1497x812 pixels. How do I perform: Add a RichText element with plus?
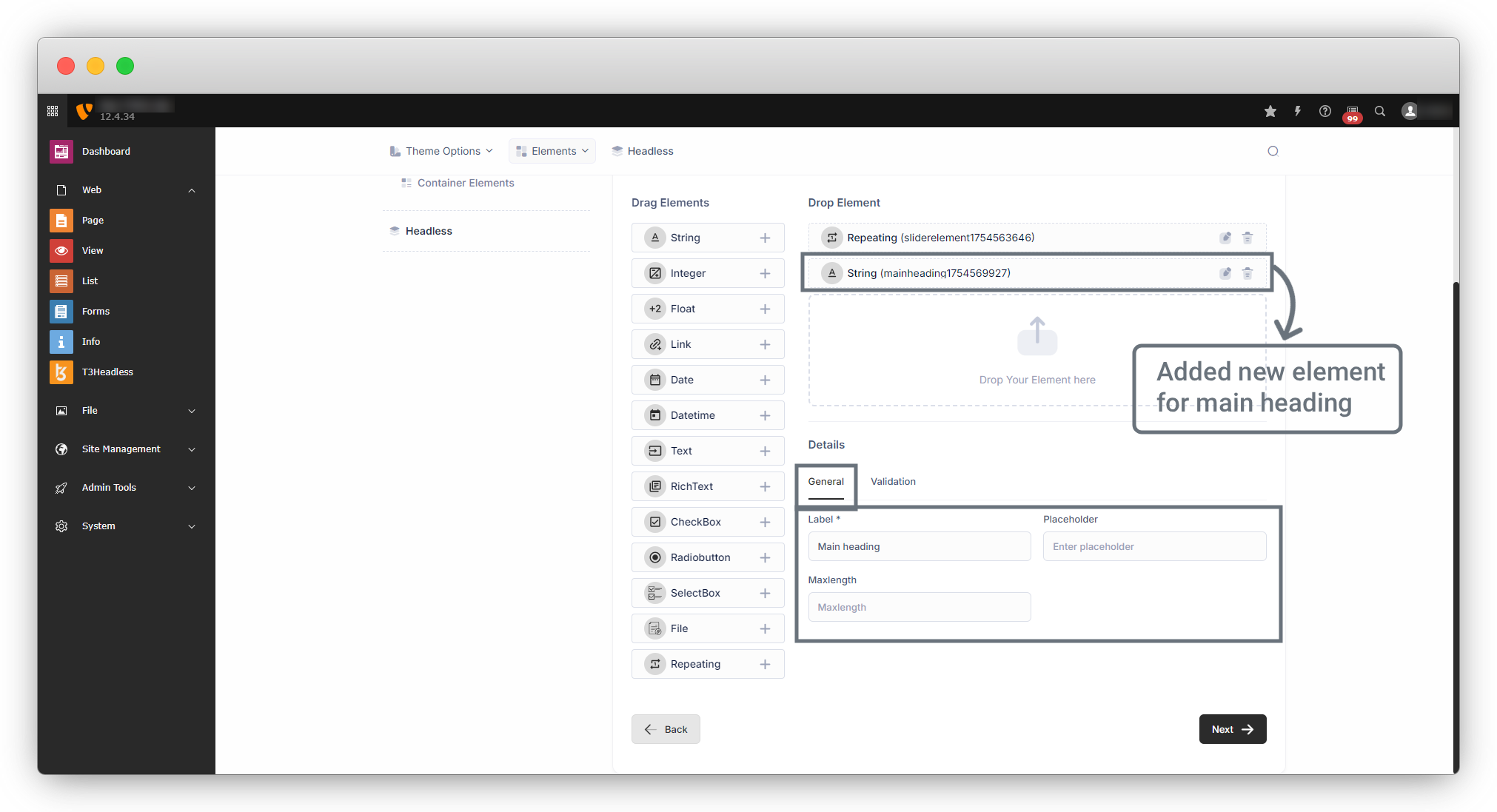pyautogui.click(x=765, y=486)
